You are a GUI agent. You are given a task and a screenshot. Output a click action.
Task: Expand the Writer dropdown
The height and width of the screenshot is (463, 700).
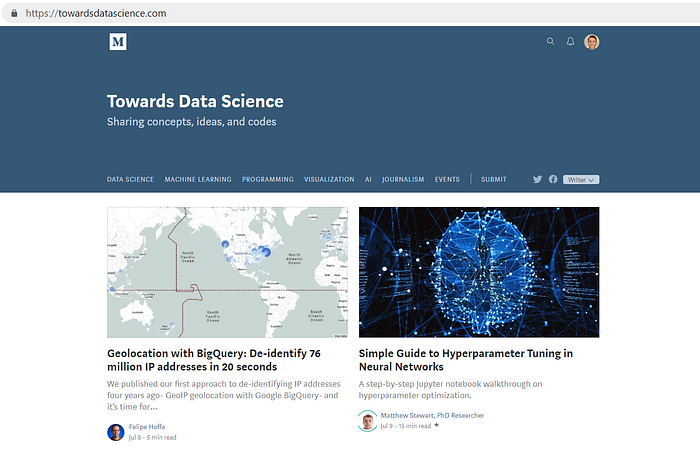(581, 179)
